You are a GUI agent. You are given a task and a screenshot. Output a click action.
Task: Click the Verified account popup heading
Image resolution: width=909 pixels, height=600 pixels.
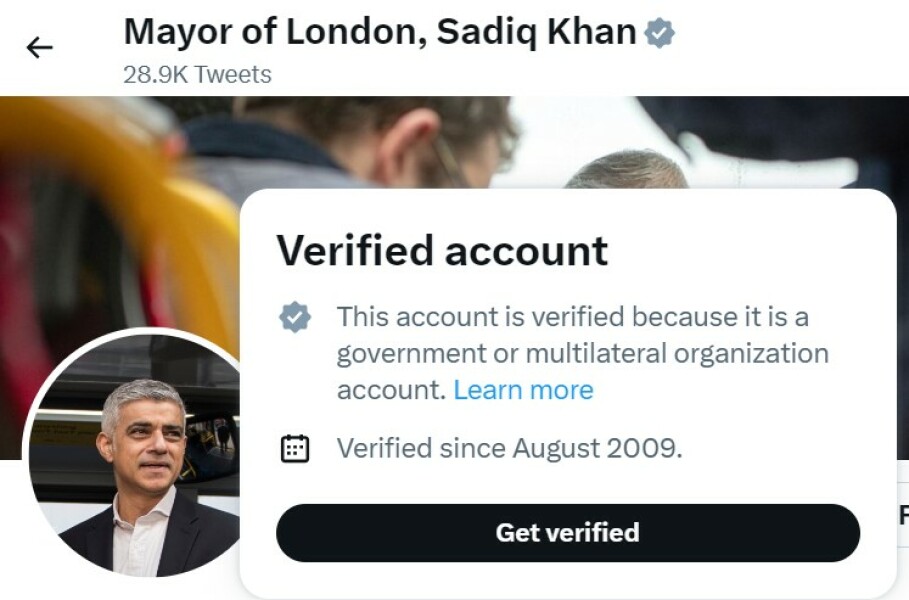tap(442, 250)
